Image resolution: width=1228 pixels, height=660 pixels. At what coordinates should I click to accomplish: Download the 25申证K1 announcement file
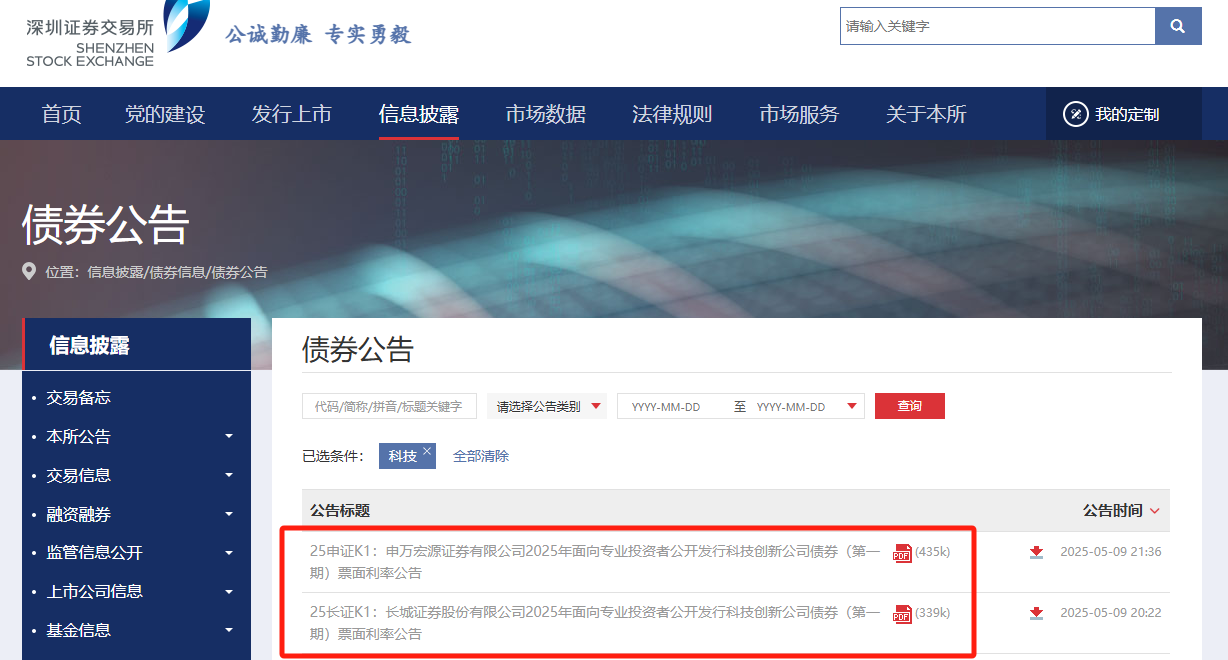point(1036,552)
